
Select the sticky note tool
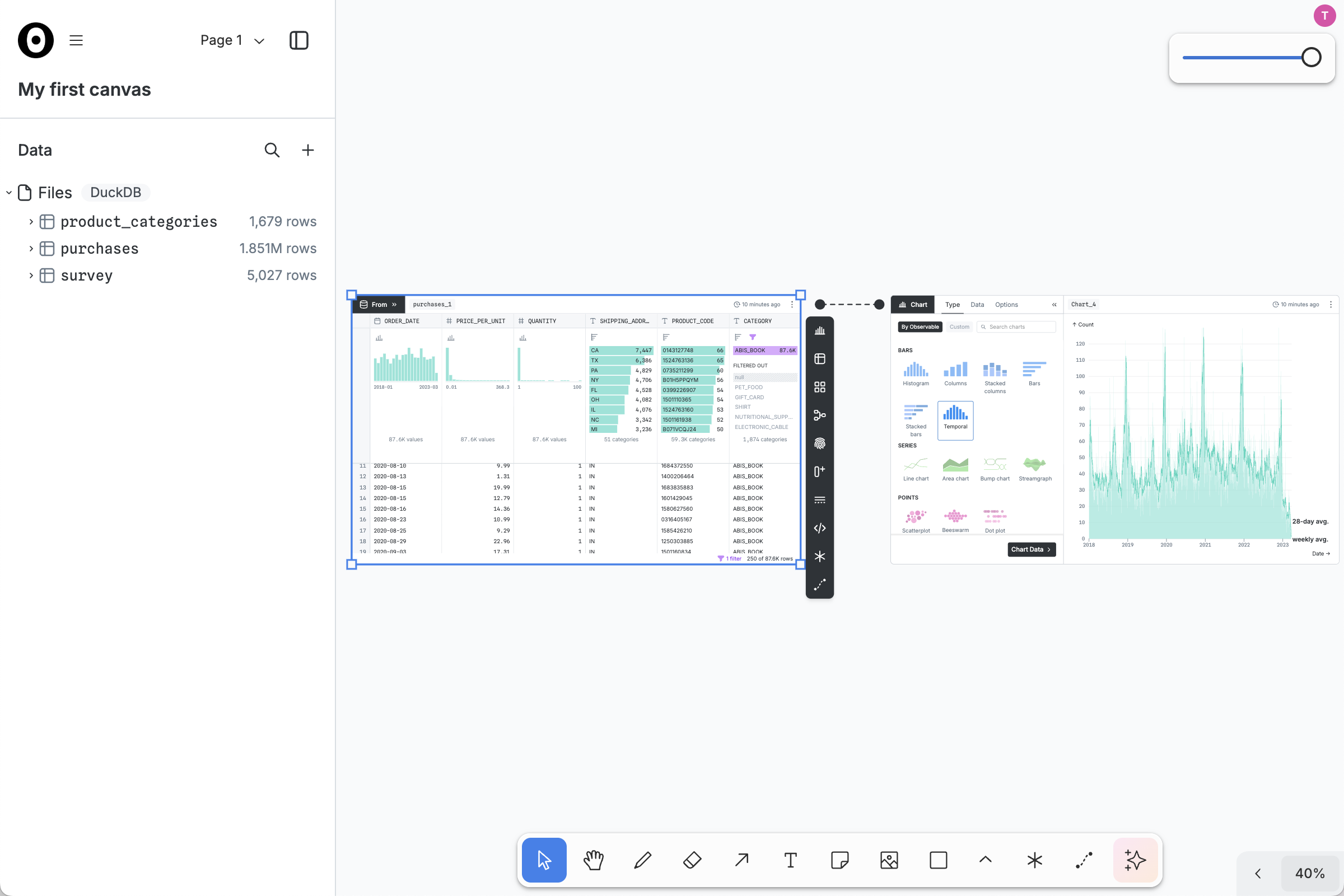click(839, 860)
